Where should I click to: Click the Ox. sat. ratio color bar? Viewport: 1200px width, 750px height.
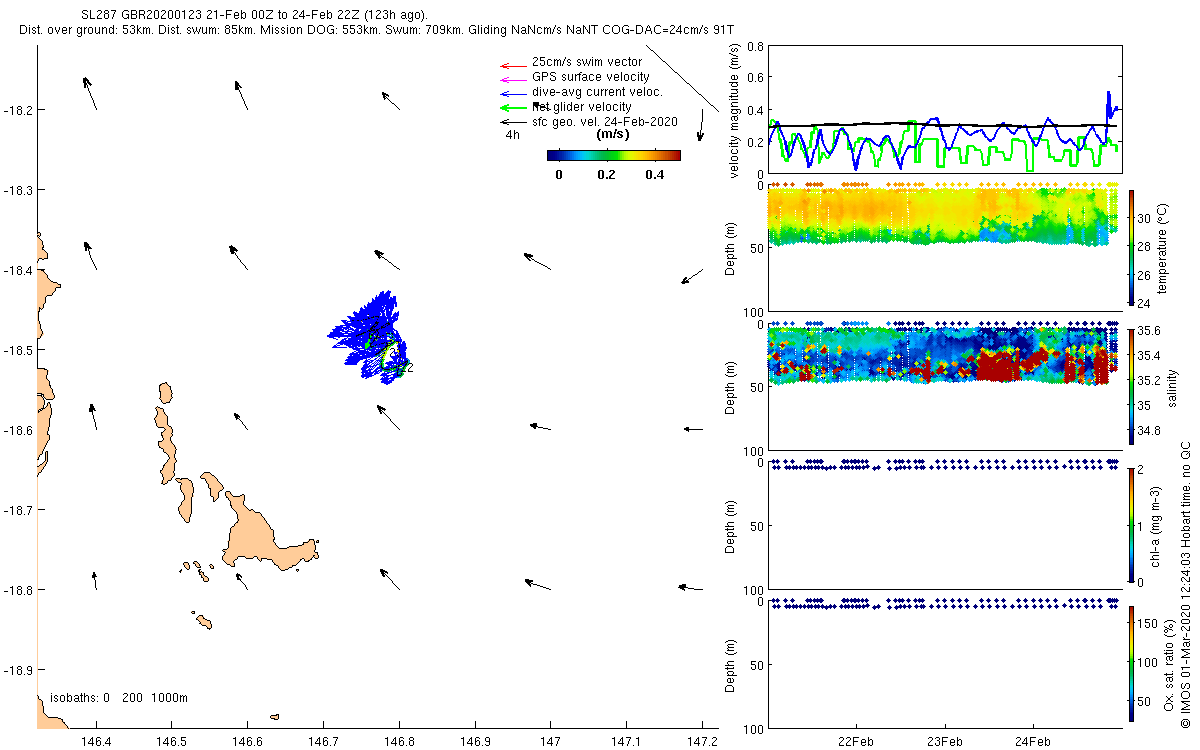(1132, 663)
